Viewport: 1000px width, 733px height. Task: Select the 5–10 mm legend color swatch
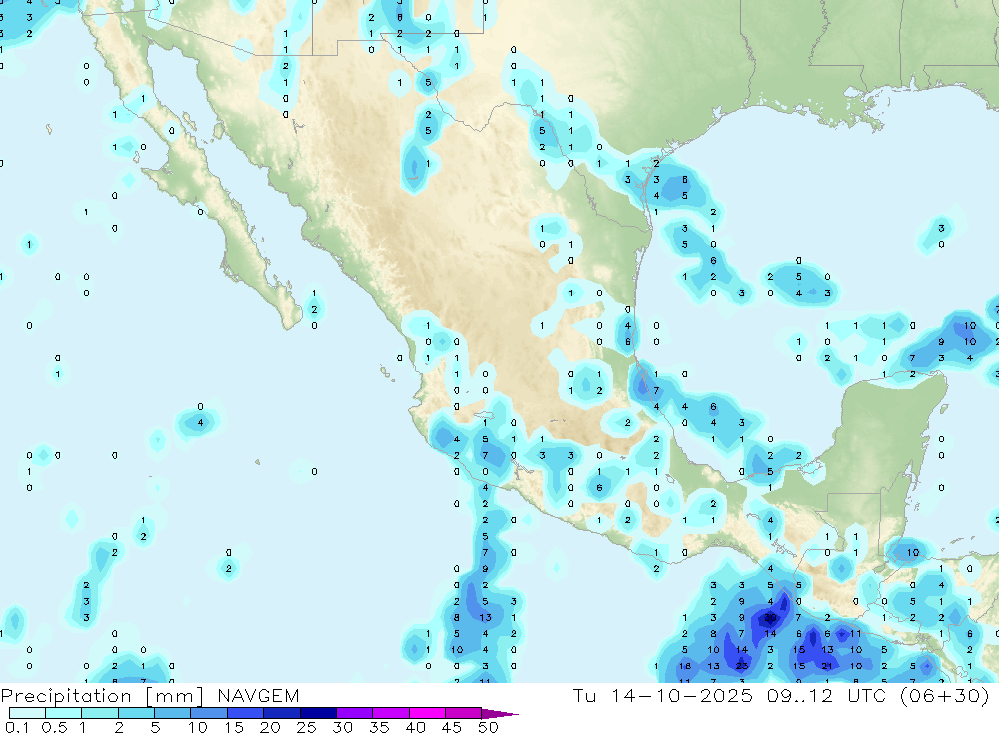click(173, 713)
